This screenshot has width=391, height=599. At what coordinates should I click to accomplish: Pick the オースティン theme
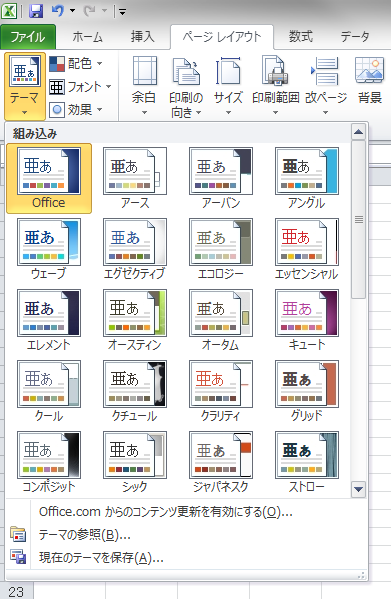click(x=135, y=321)
